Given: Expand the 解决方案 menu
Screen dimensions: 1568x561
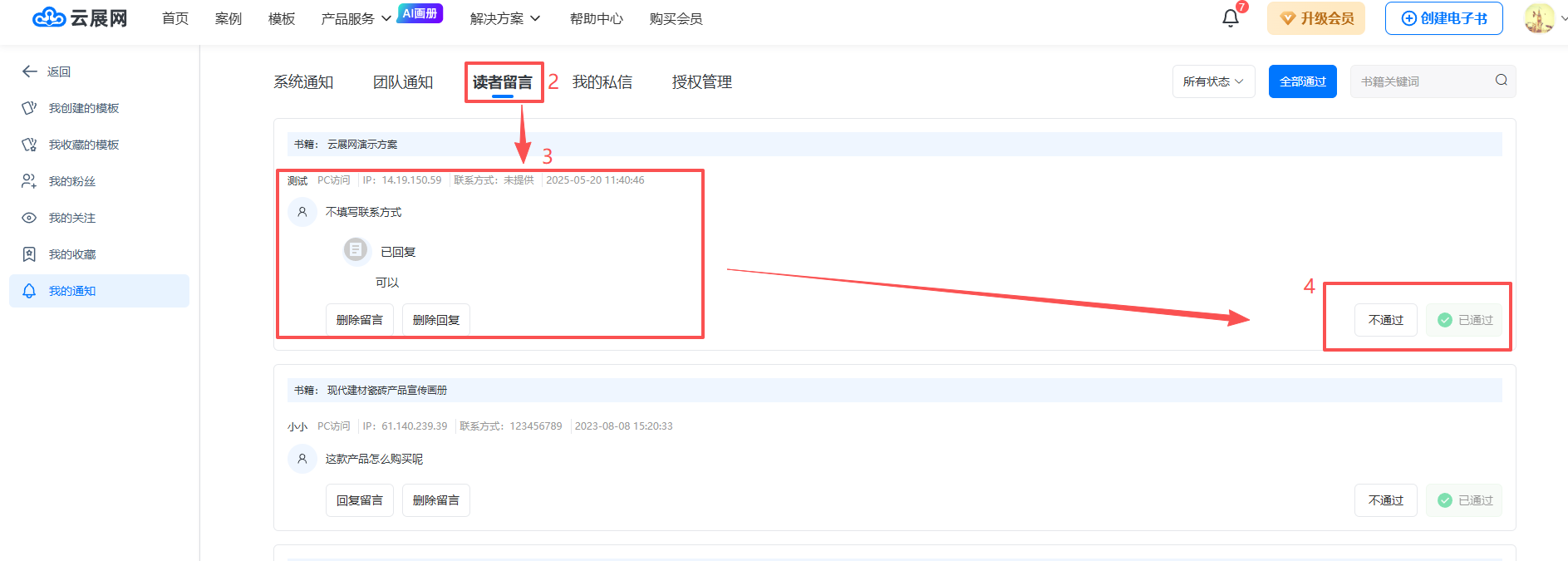Looking at the screenshot, I should pos(504,18).
